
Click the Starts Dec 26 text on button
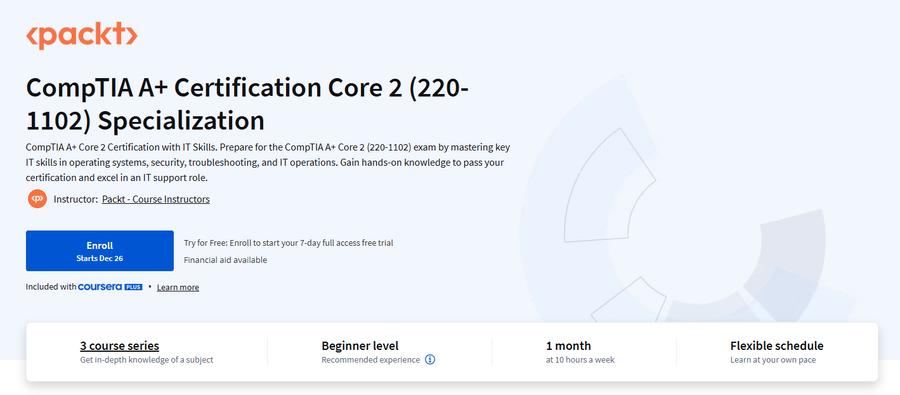(x=100, y=258)
